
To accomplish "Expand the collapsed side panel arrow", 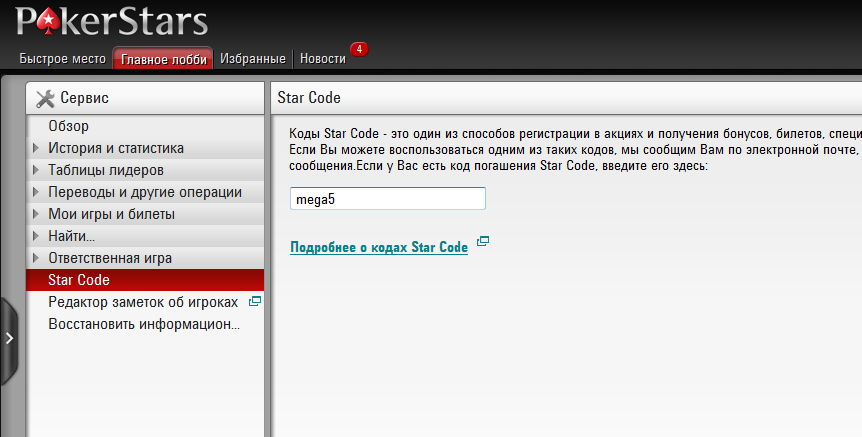I will pyautogui.click(x=9, y=338).
